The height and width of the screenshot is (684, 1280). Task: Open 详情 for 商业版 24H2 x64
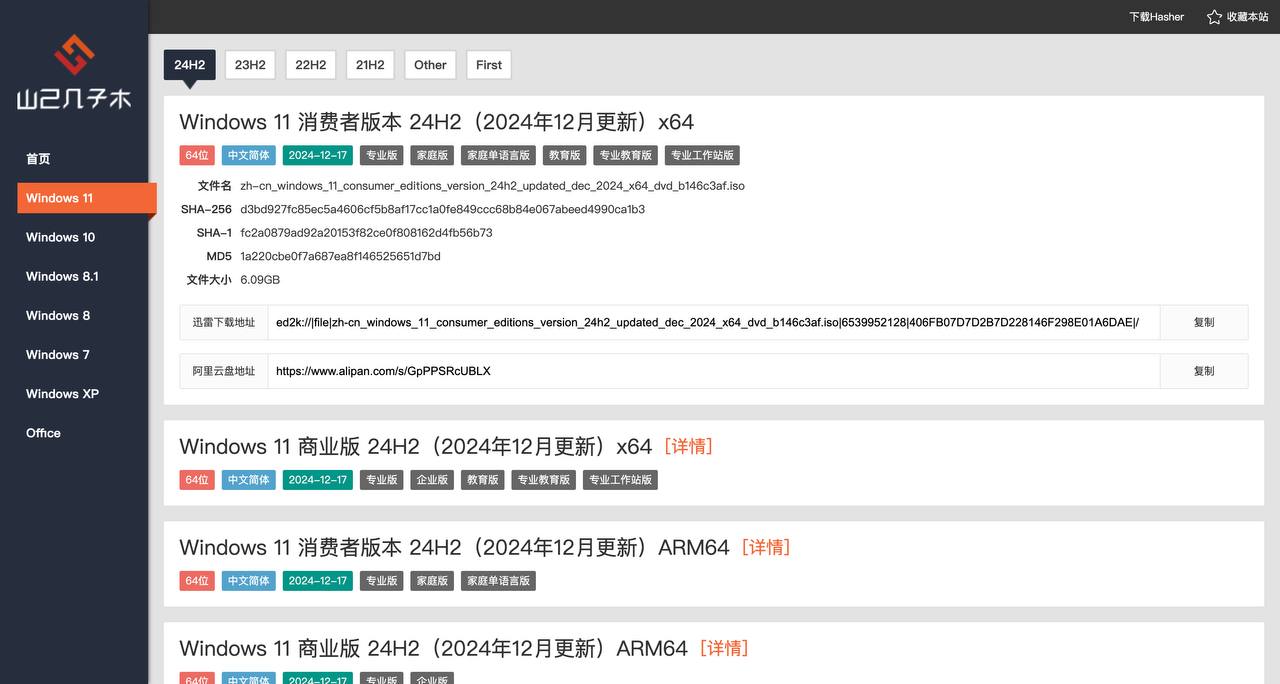[x=689, y=446]
